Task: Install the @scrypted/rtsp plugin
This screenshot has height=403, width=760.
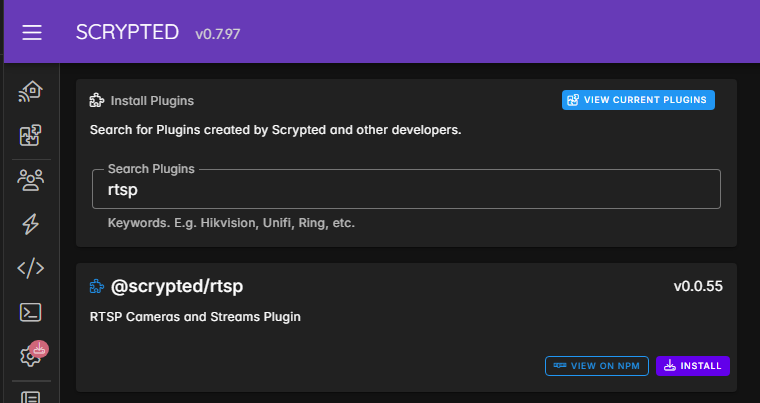Action: tap(693, 366)
